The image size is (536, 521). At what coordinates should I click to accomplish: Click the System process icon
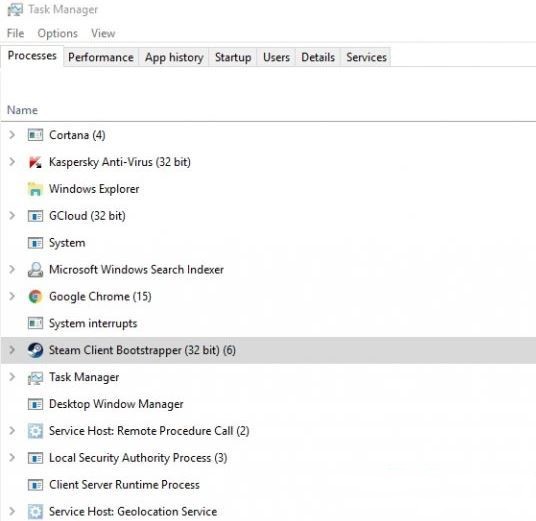pos(35,243)
